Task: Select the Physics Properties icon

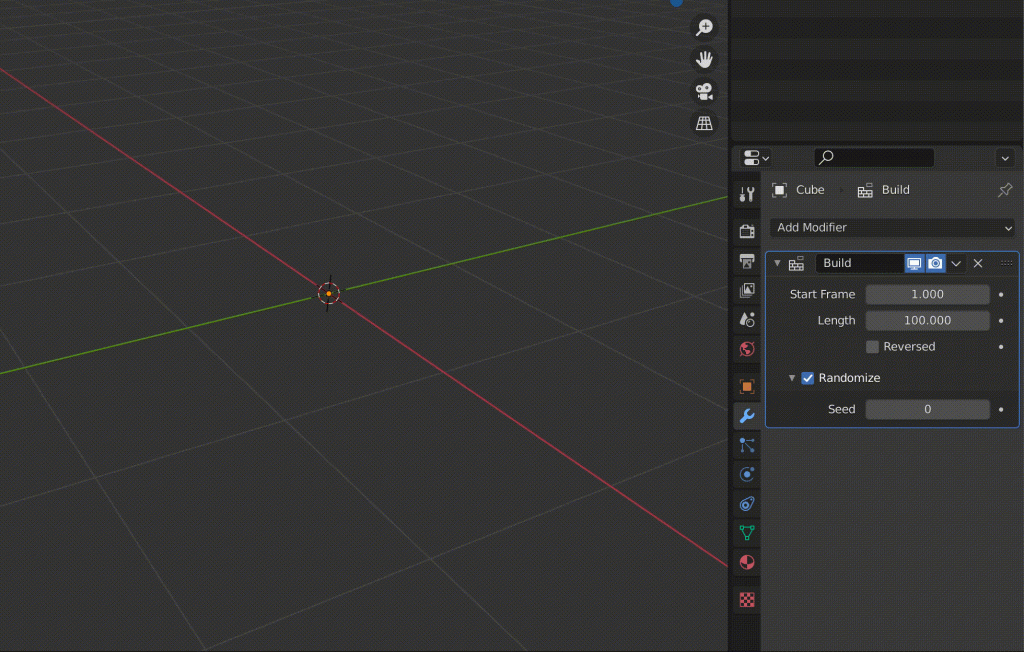Action: tap(746, 473)
